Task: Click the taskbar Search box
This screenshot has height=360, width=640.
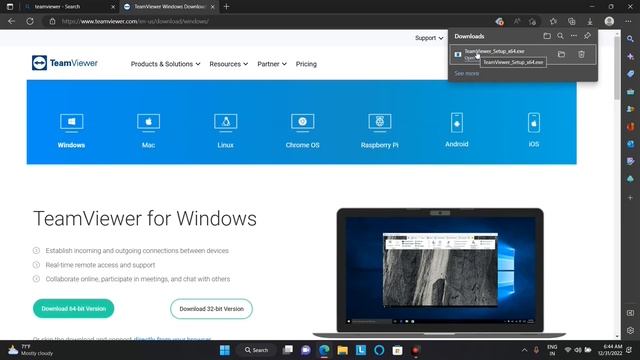Action: coord(257,350)
